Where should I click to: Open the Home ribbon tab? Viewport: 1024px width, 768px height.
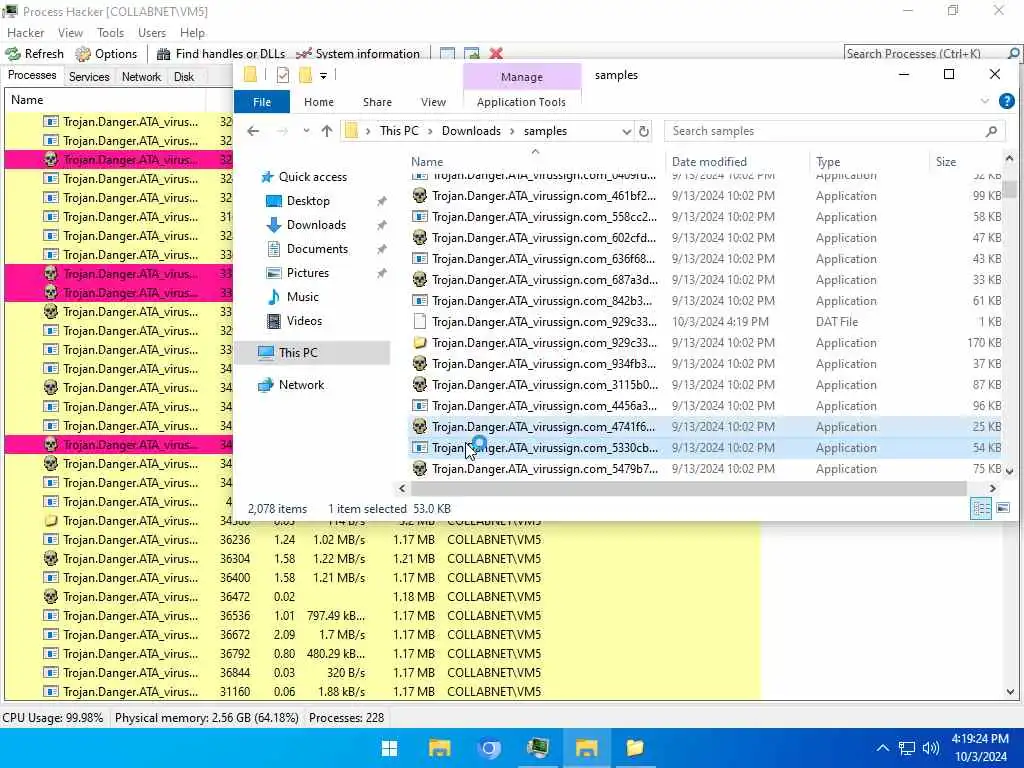[319, 102]
